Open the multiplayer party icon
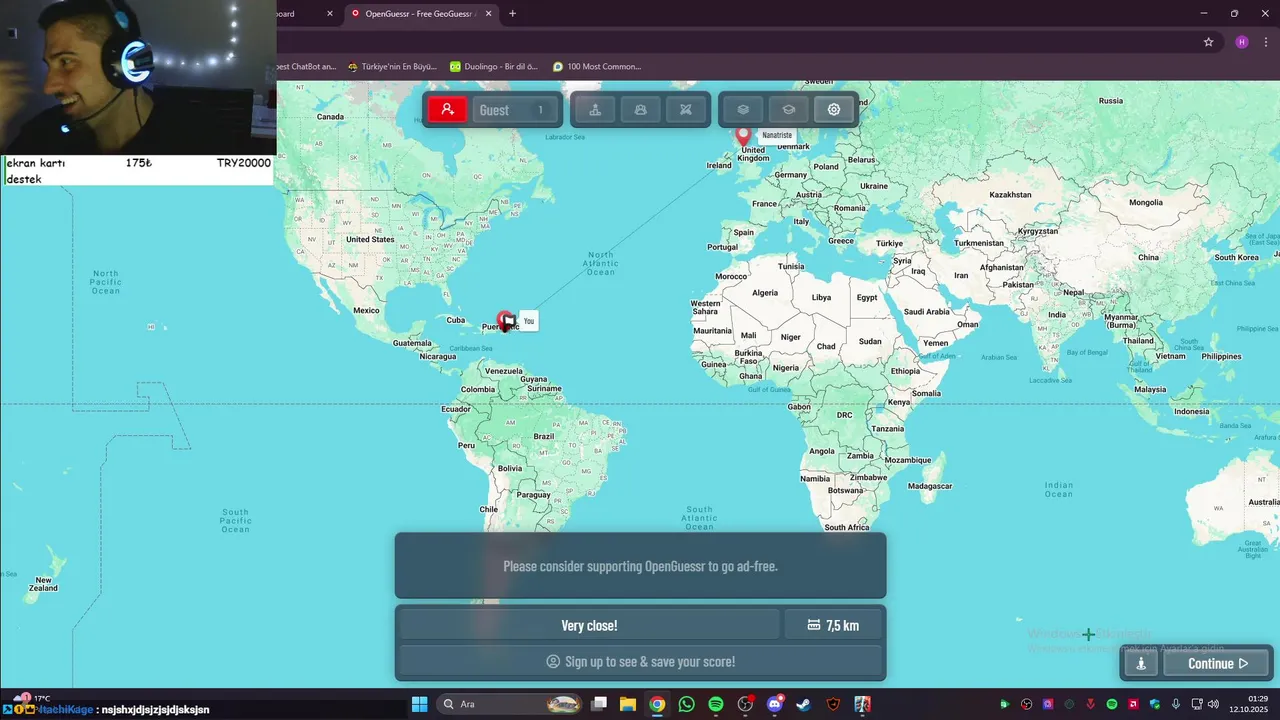This screenshot has height=720, width=1280. (641, 110)
